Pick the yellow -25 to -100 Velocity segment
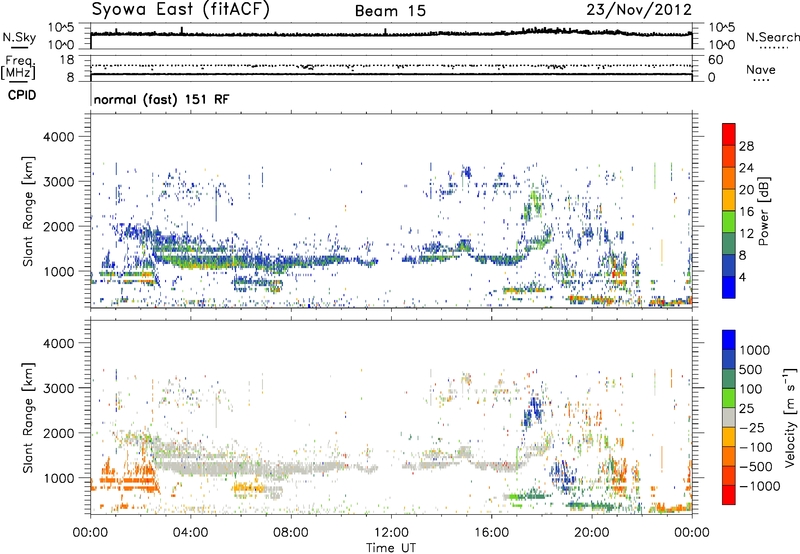Screen dimensions: 800x554 coord(729,437)
